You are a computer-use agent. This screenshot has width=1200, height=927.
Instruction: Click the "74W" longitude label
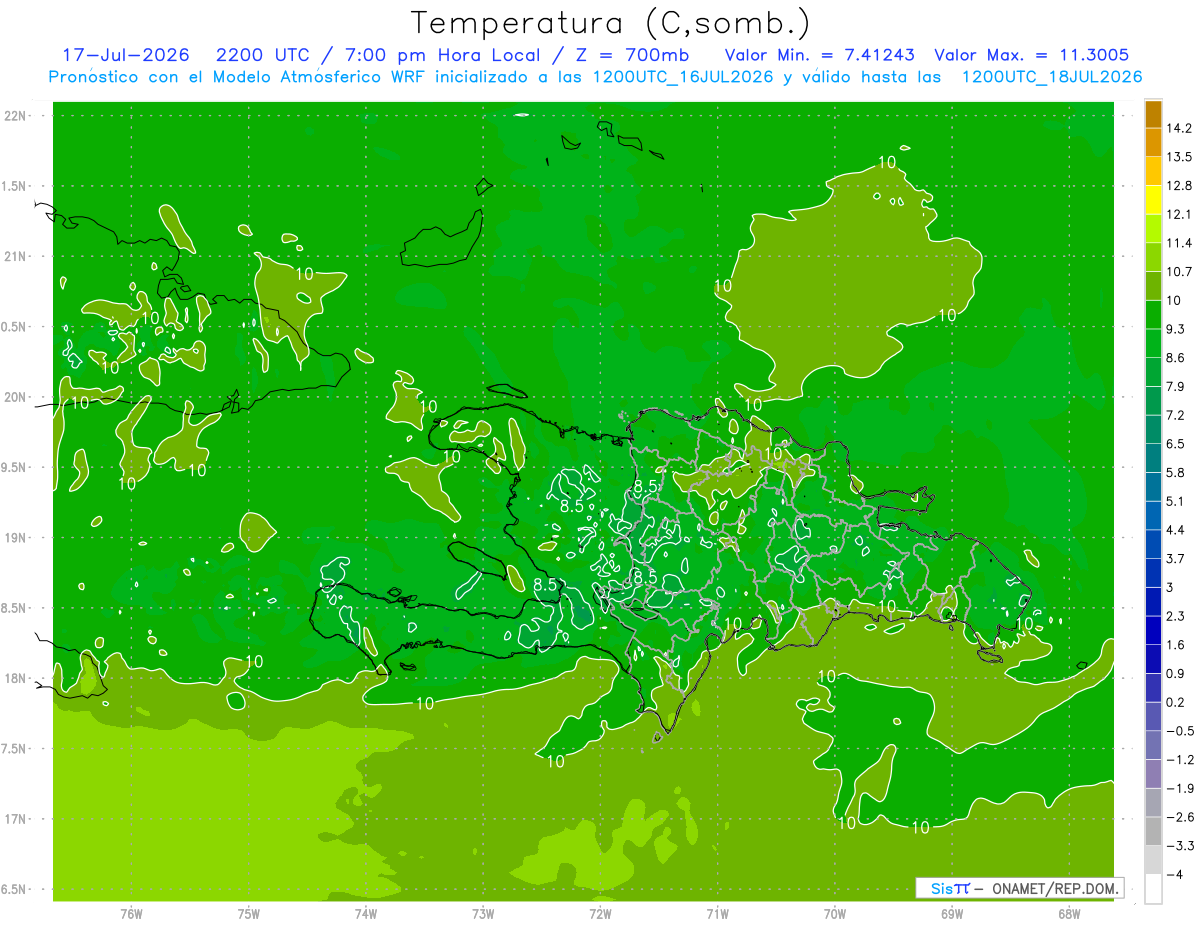pos(365,914)
